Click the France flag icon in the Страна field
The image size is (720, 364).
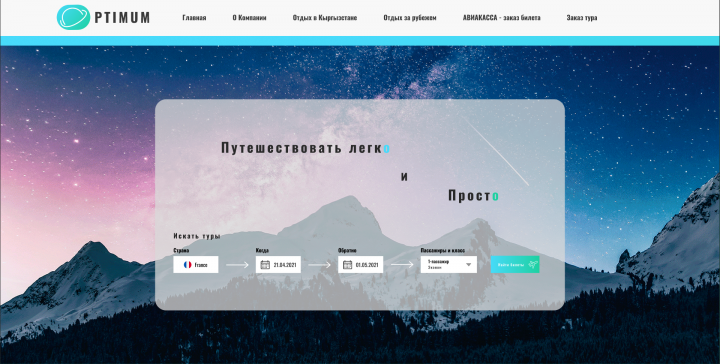pos(187,265)
